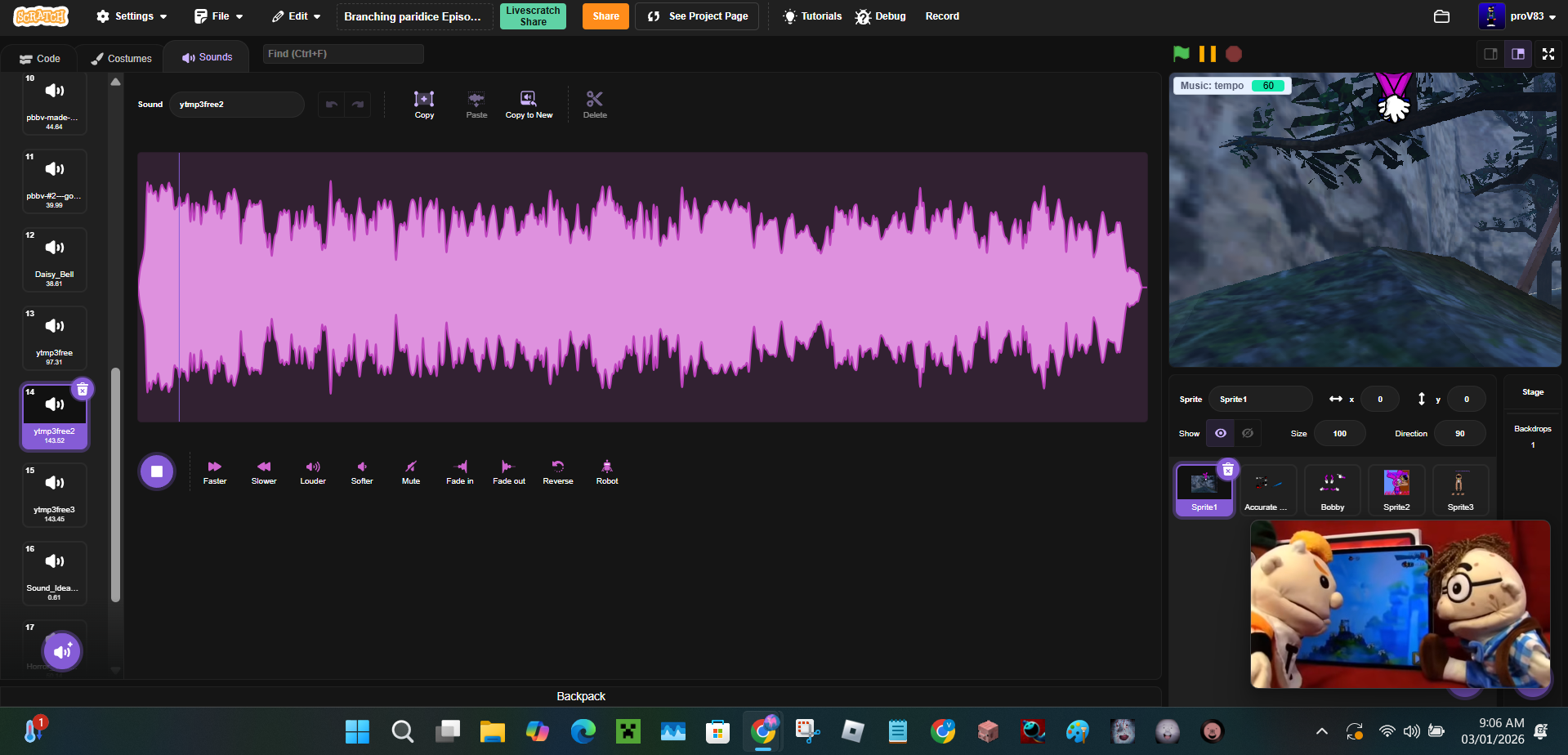Reverse the sound
This screenshot has width=1568, height=755.
[558, 472]
